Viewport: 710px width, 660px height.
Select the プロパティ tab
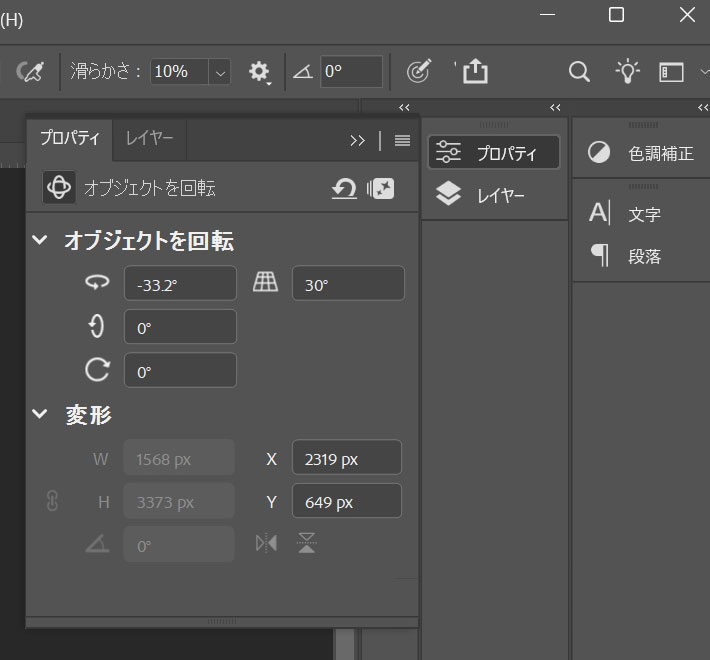[x=69, y=139]
